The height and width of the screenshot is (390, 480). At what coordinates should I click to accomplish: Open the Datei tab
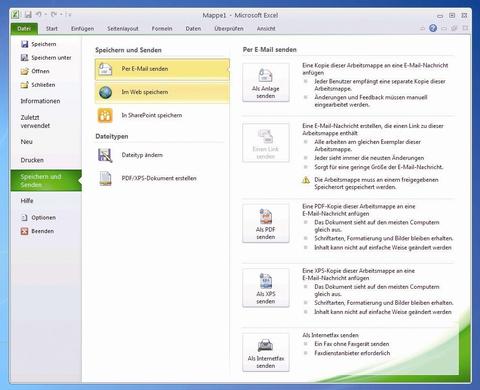tap(24, 29)
